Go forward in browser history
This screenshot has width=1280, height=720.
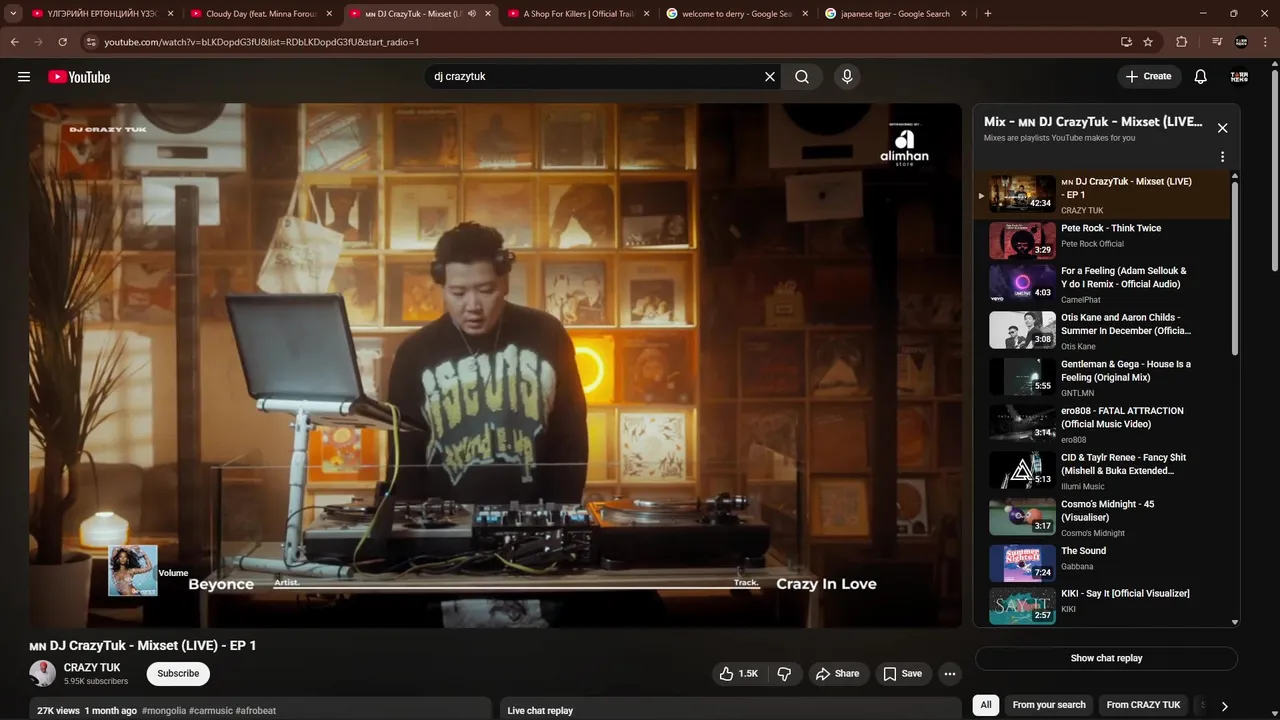39,42
